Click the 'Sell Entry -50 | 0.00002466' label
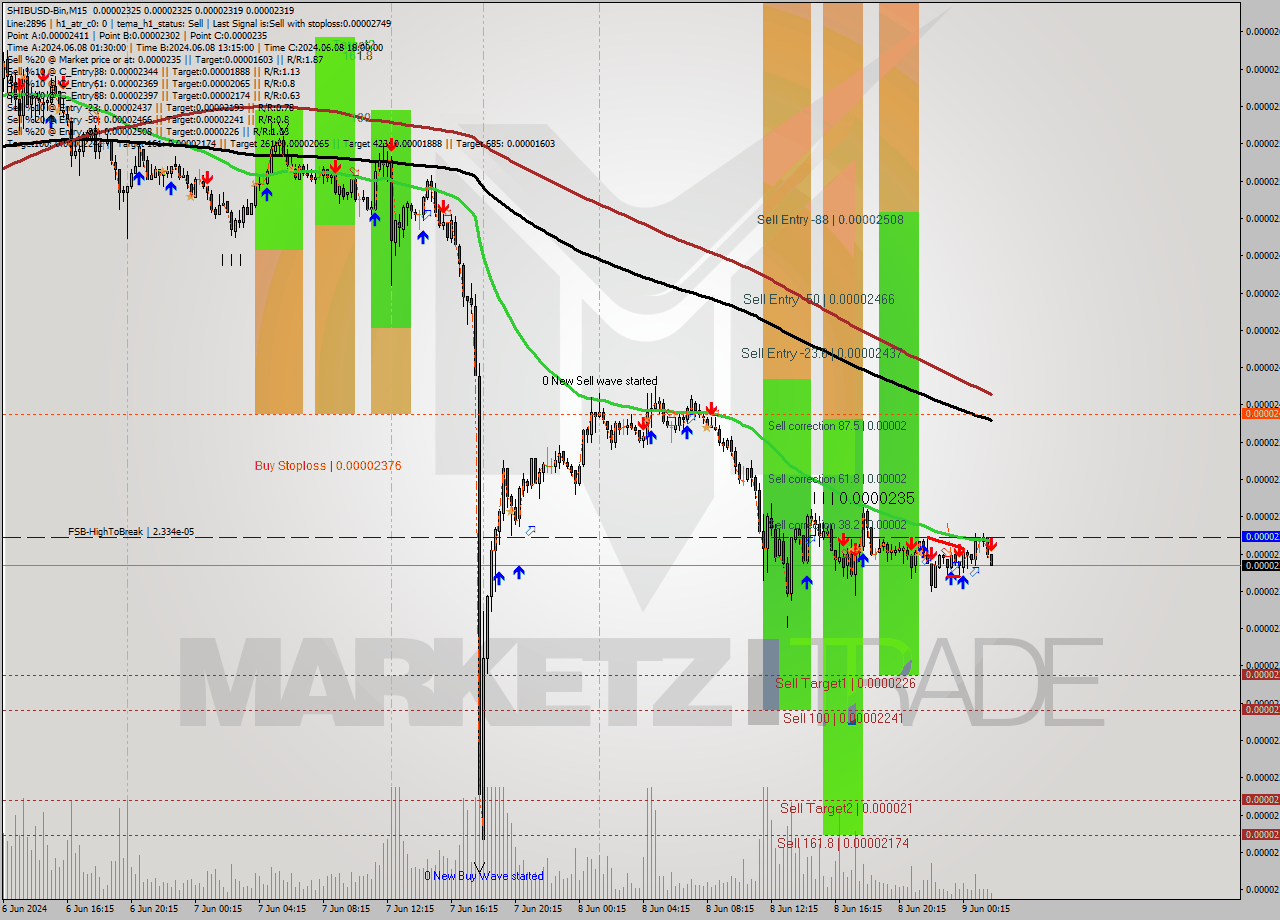 819,299
